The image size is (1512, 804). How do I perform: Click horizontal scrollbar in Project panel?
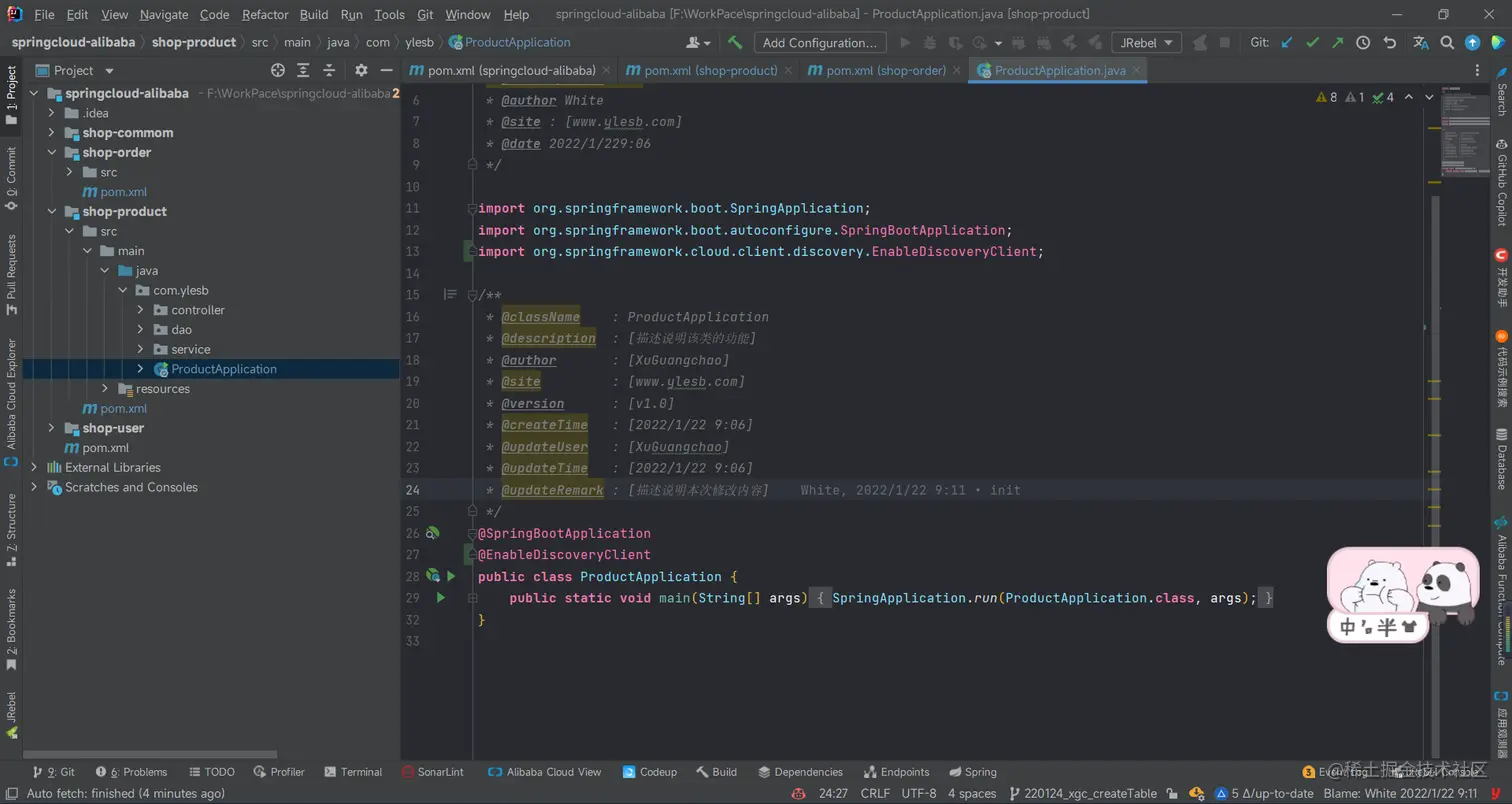pos(152,755)
